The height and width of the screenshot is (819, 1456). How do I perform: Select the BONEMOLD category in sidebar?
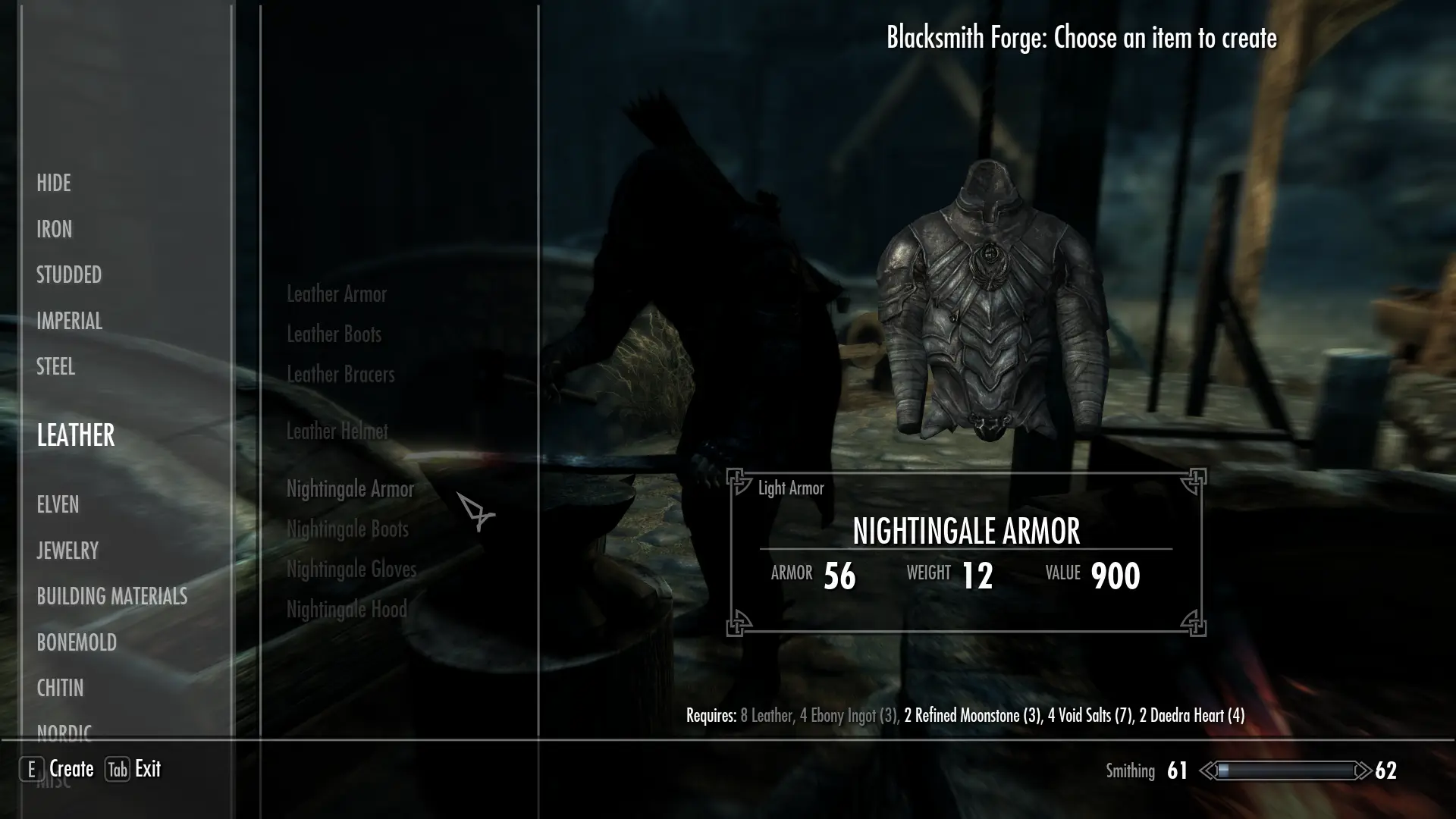(x=77, y=641)
